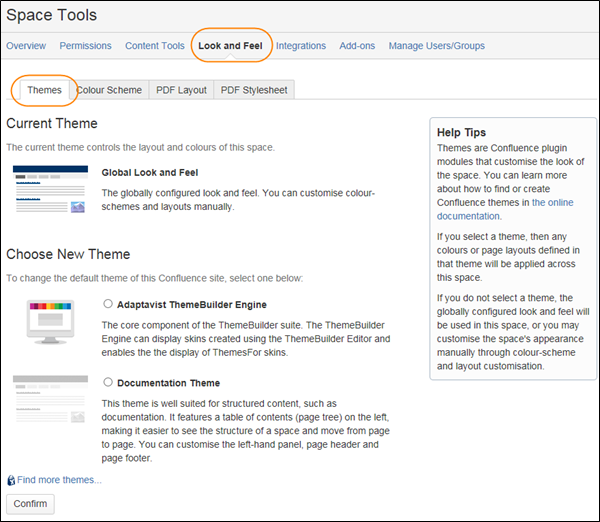The image size is (600, 522).
Task: Click the icon beside Find more themes
Action: (x=11, y=480)
